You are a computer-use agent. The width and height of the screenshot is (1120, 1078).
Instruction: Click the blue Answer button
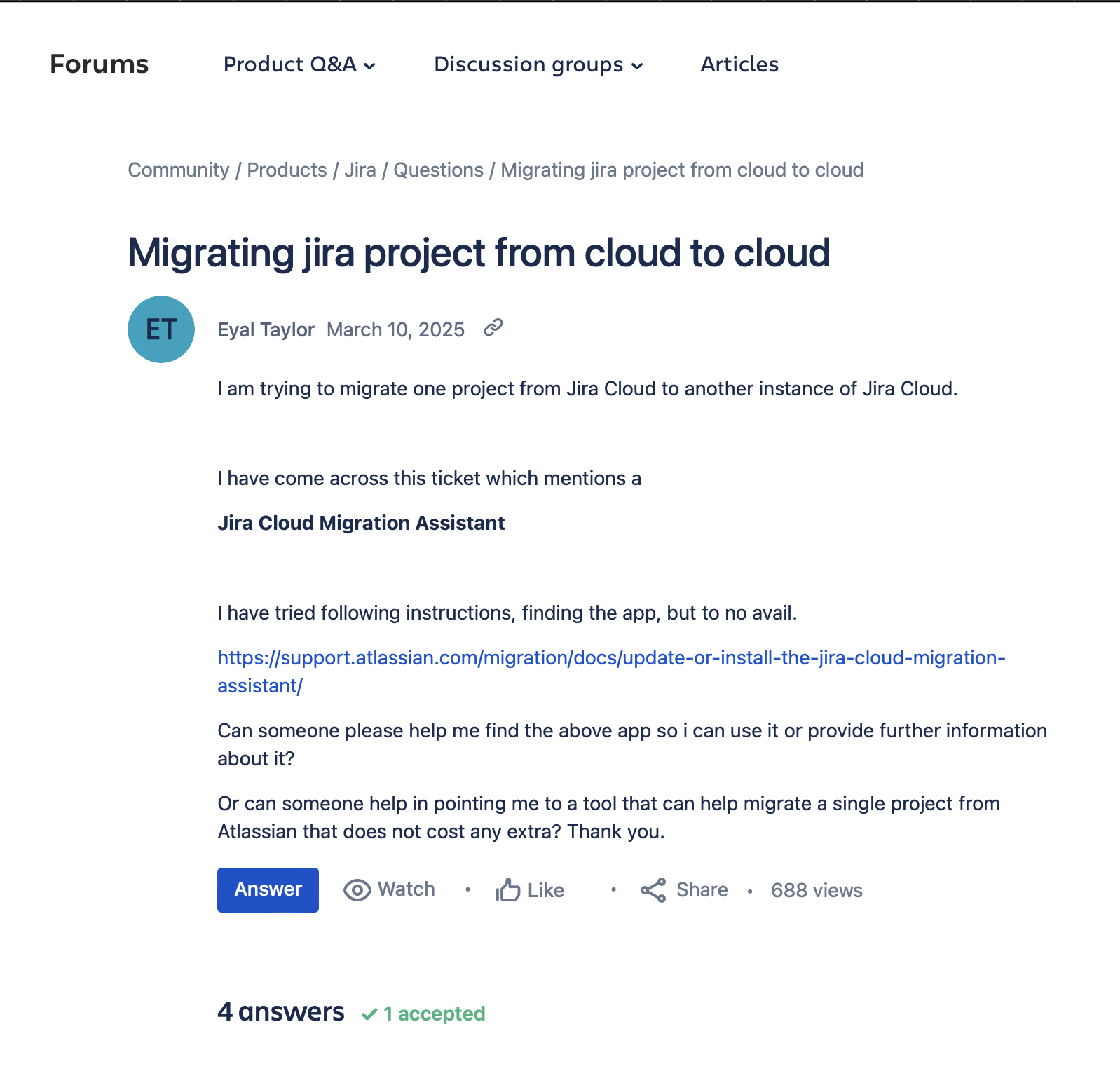268,890
